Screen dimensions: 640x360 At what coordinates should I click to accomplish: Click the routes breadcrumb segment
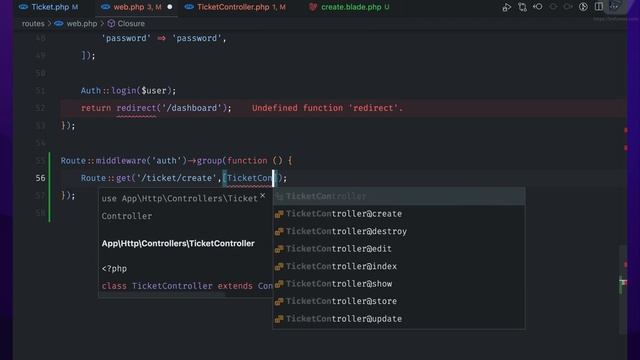coord(33,24)
